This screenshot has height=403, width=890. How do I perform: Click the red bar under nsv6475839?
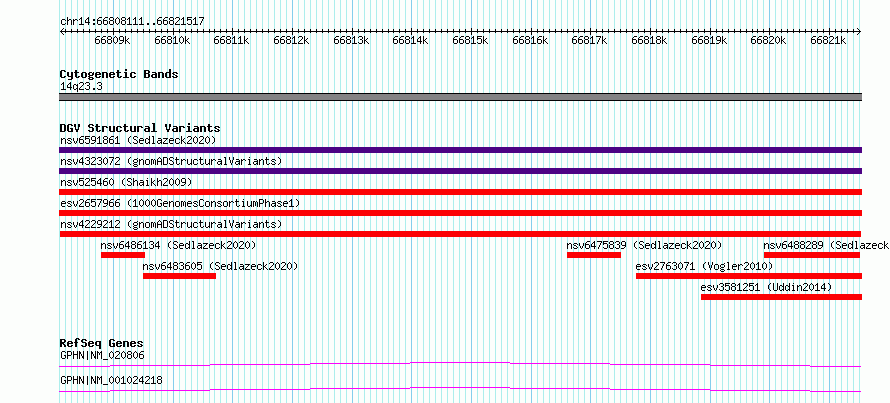pyautogui.click(x=594, y=255)
